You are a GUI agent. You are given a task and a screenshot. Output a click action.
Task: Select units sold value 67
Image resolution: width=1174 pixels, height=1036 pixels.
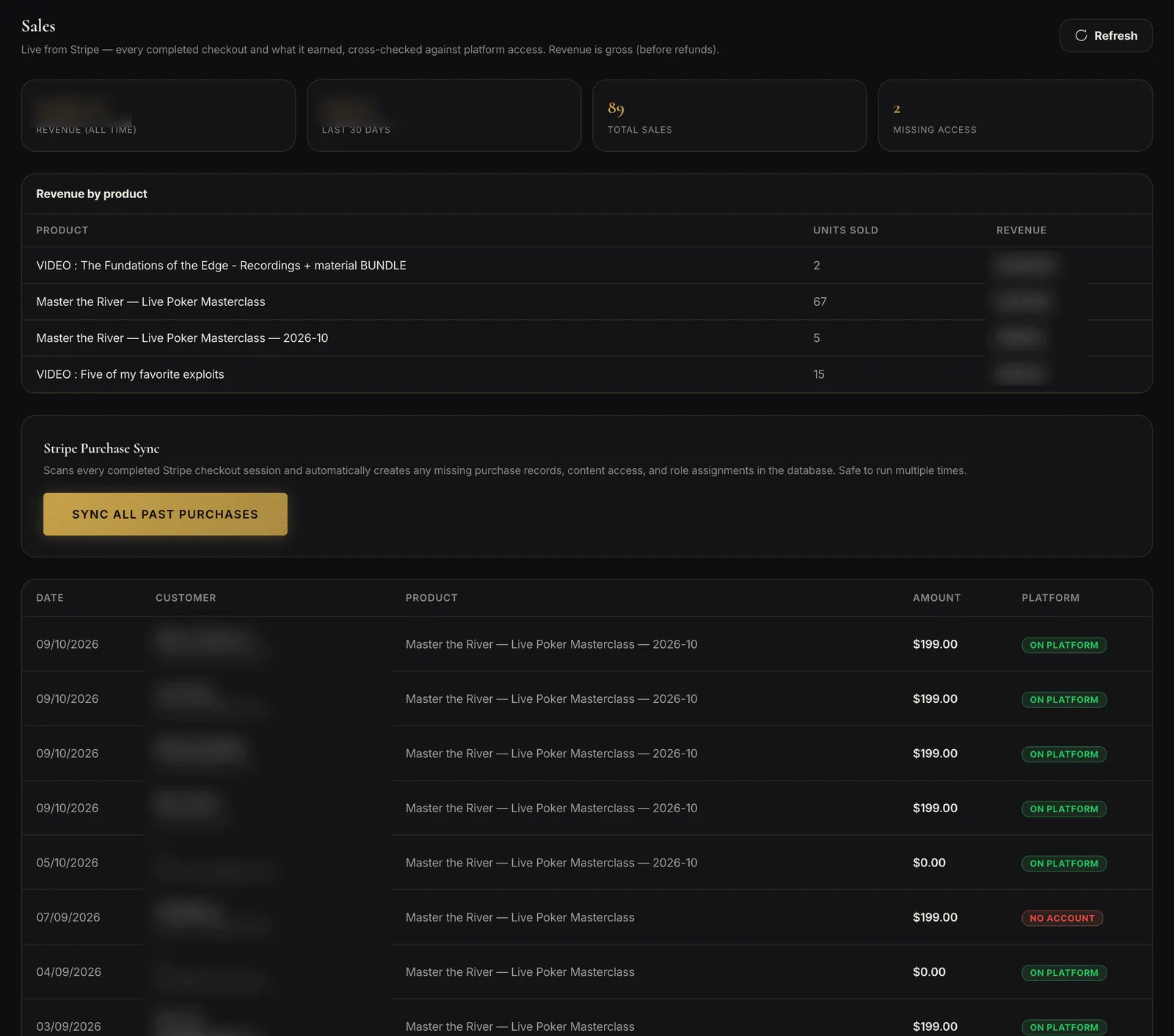(820, 302)
